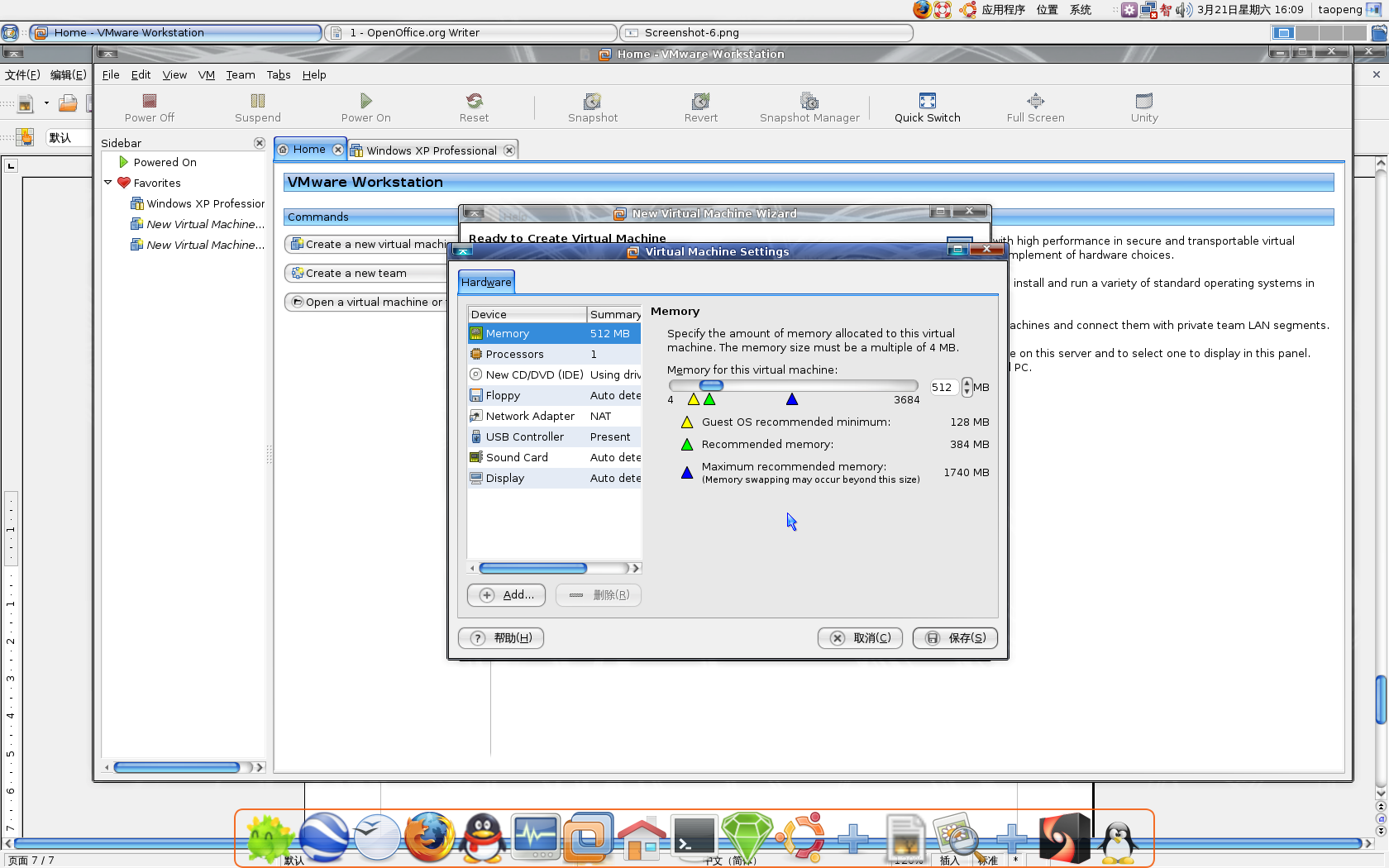
Task: Open the 位置 places menu
Action: tap(1048, 10)
